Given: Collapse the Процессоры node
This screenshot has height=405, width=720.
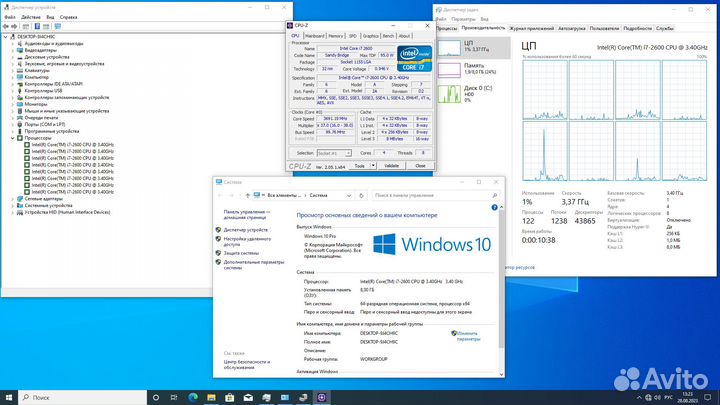Looking at the screenshot, I should pos(13,138).
